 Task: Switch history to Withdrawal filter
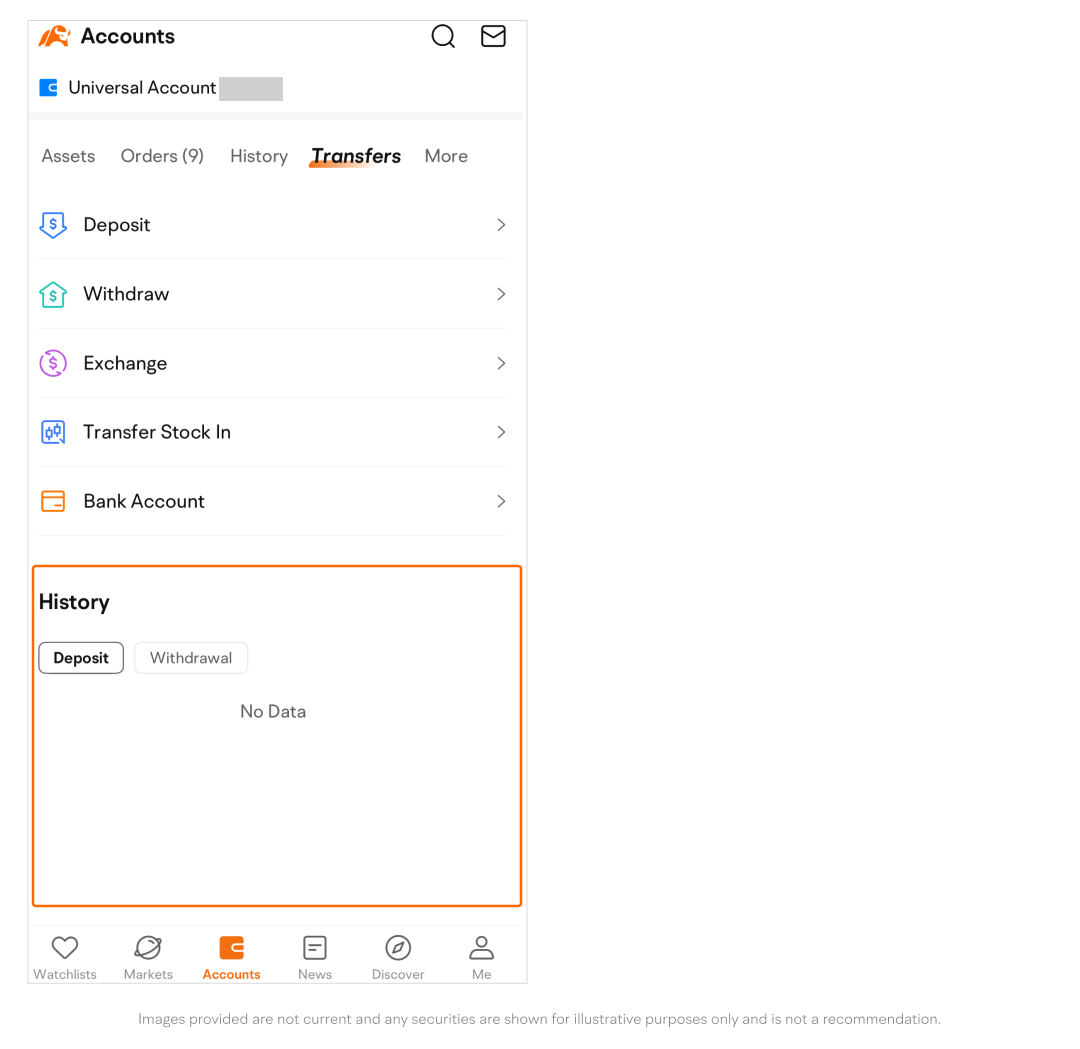click(x=191, y=658)
